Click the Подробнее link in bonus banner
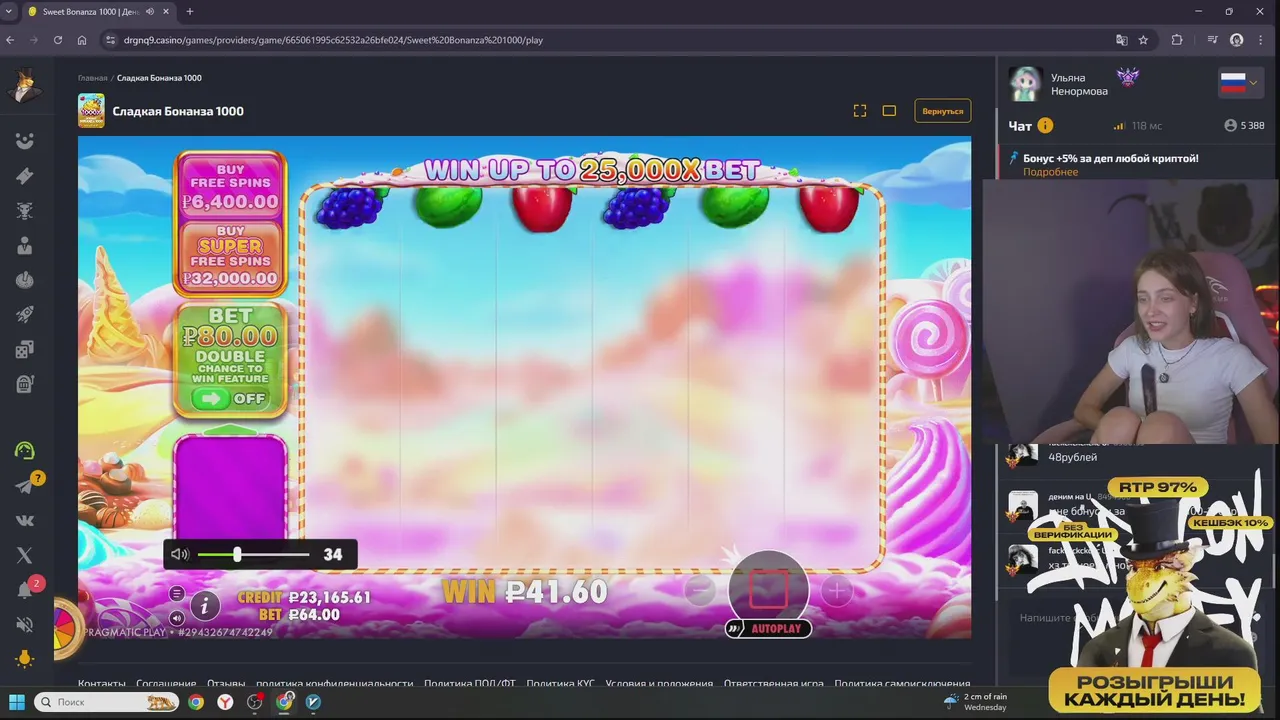 1050,172
